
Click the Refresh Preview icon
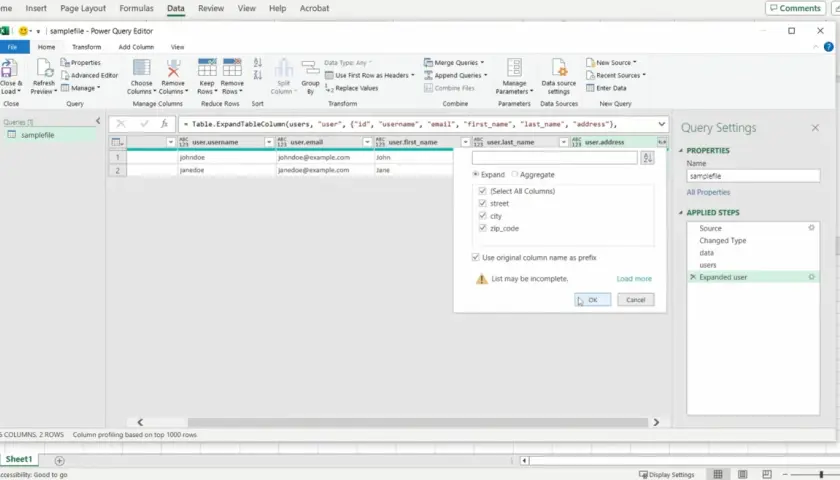coord(44,69)
